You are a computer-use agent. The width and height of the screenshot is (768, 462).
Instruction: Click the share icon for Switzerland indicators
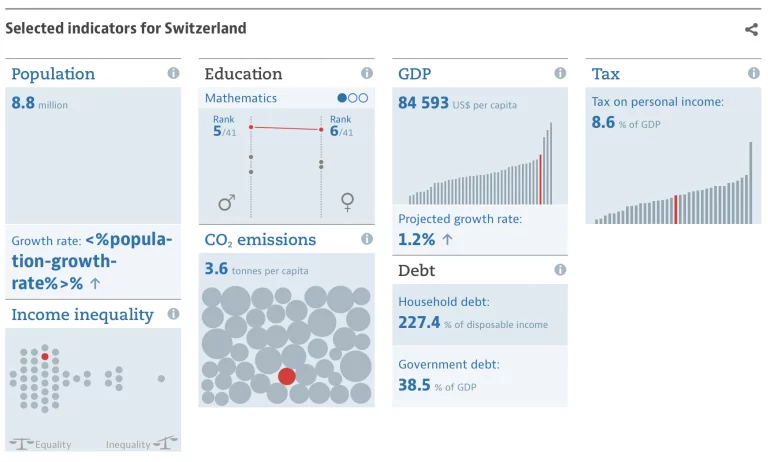click(751, 29)
